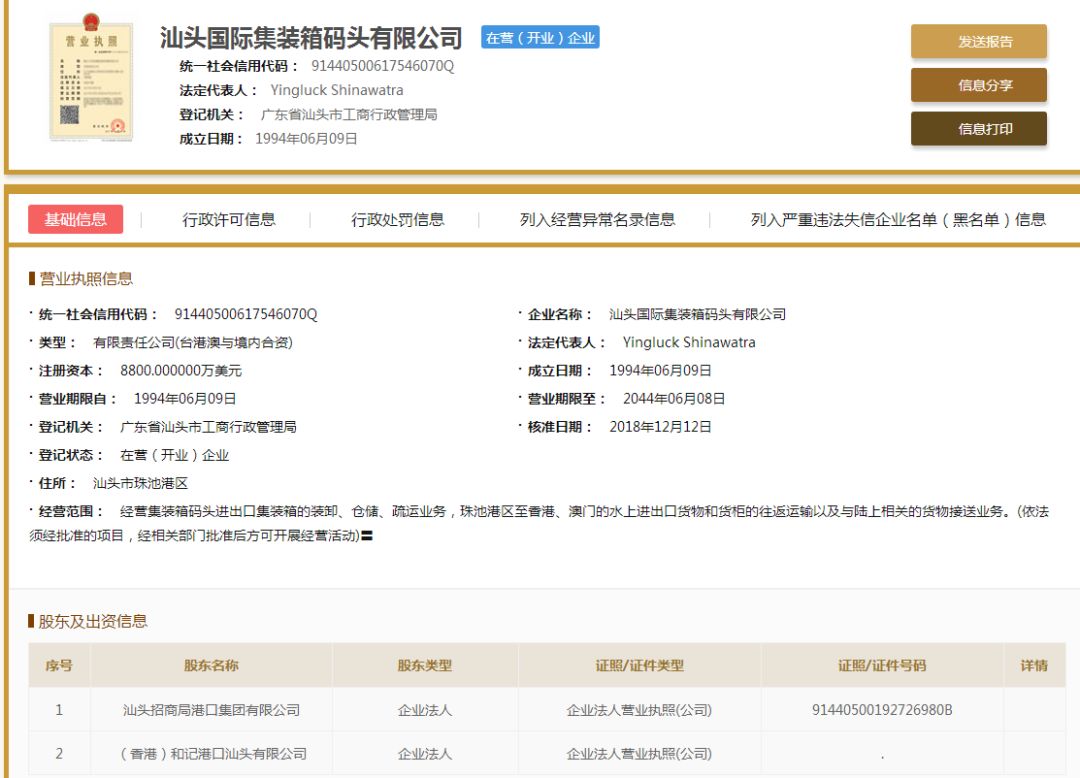The height and width of the screenshot is (778, 1080).
Task: Click the 证照/证件号码 column header
Action: (882, 665)
